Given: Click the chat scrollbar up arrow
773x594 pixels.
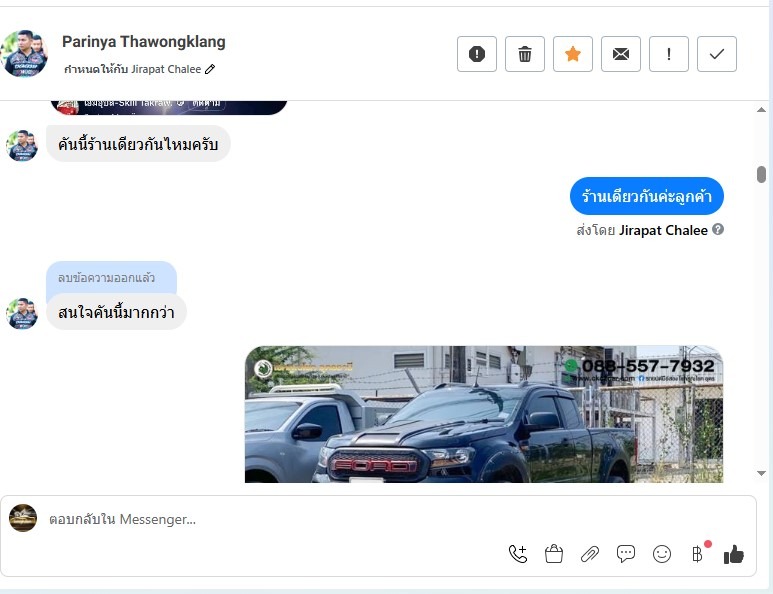Looking at the screenshot, I should click(761, 110).
